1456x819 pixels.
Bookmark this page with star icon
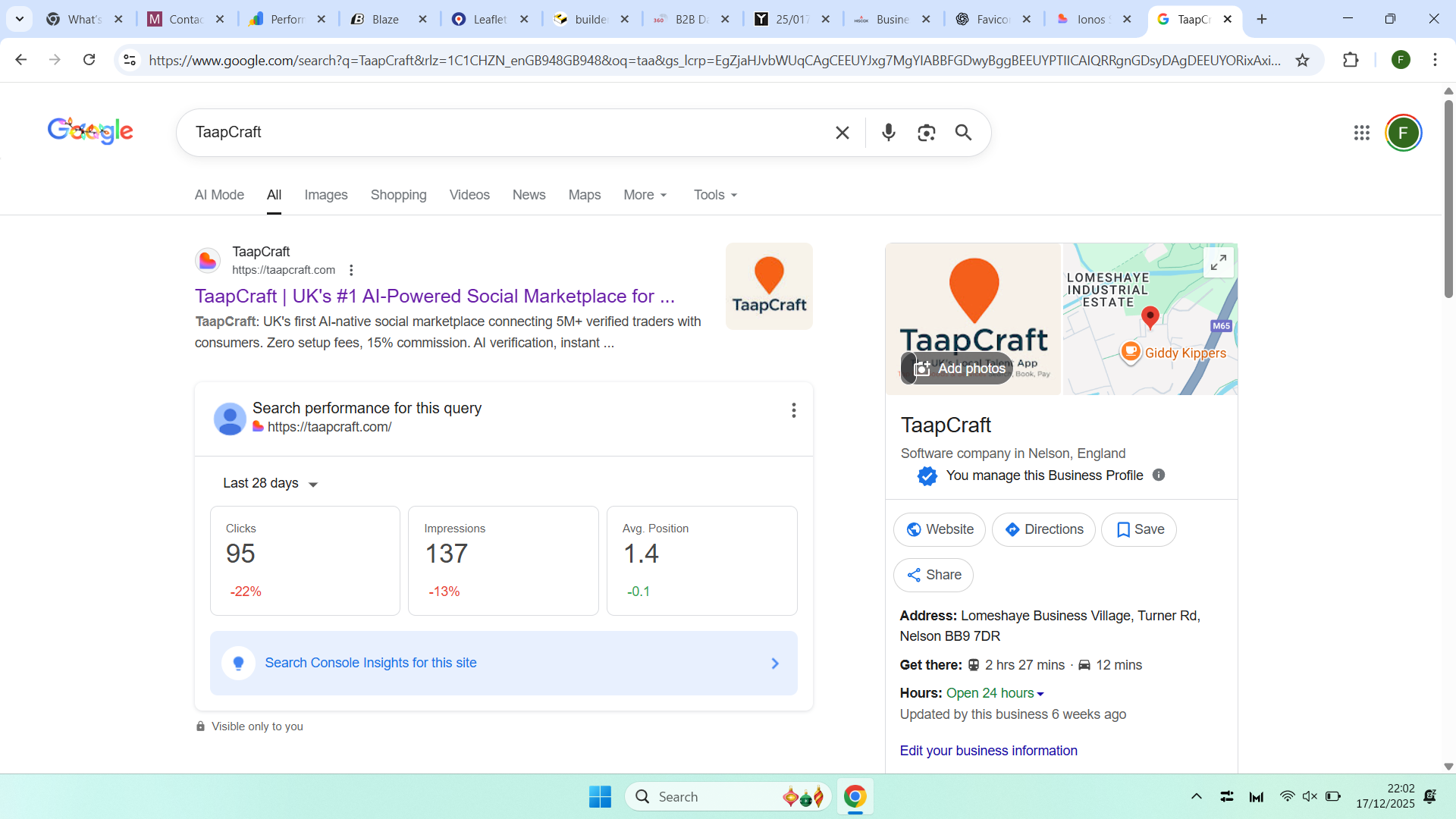[1302, 60]
